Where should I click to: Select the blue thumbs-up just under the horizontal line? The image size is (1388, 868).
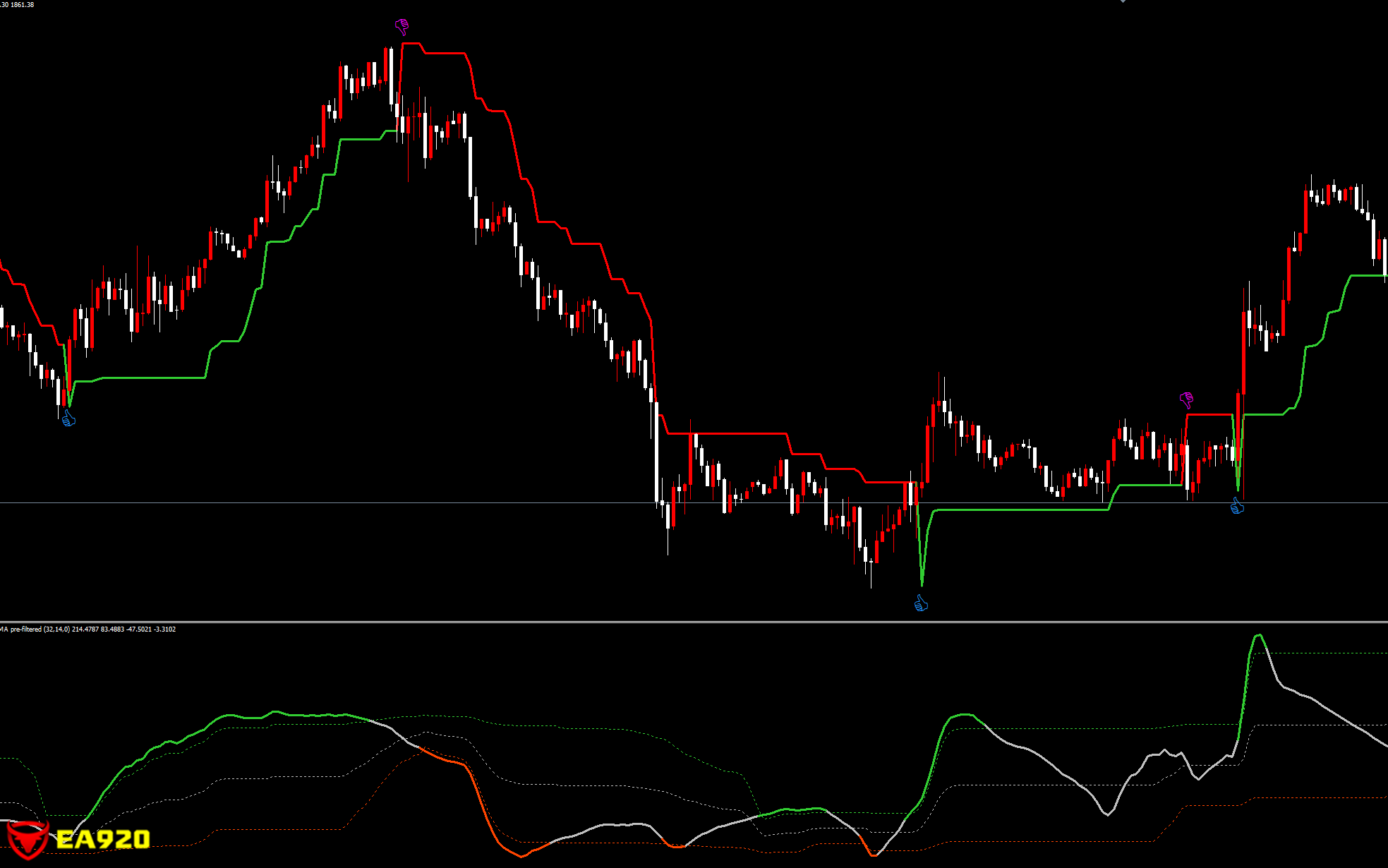click(1237, 506)
